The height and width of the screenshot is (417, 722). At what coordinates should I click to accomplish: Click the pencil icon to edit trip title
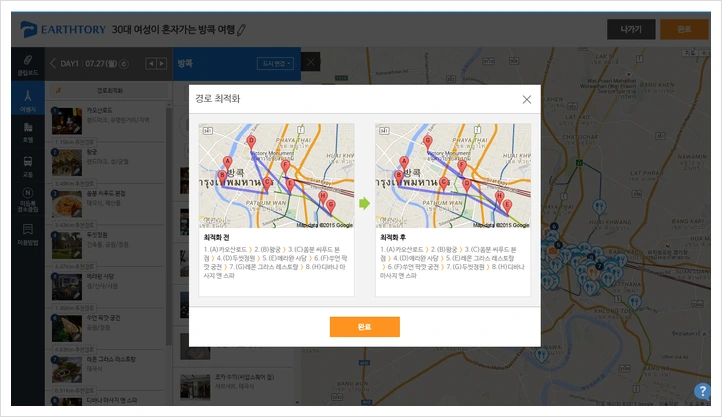tap(241, 30)
